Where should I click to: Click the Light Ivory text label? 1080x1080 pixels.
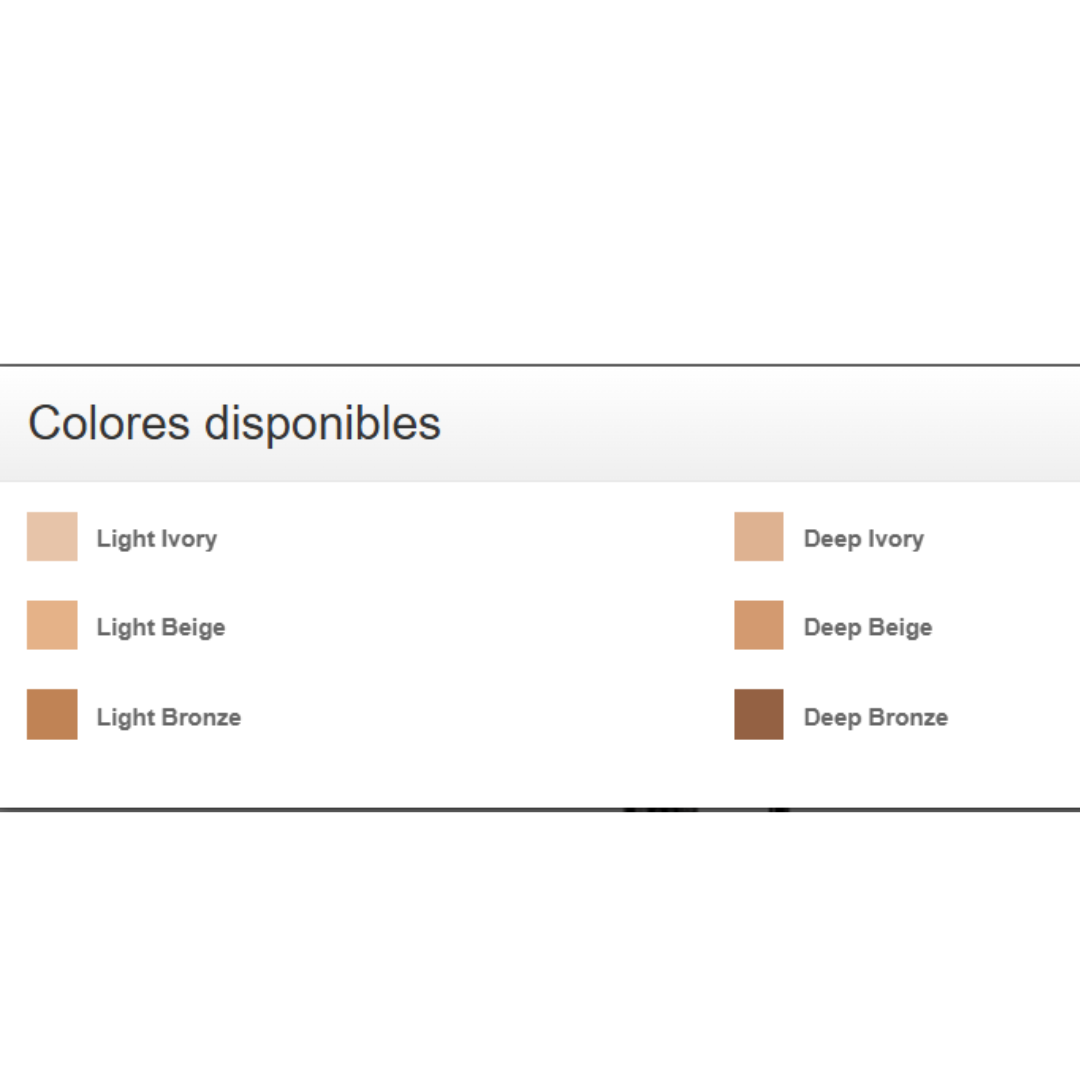(157, 539)
